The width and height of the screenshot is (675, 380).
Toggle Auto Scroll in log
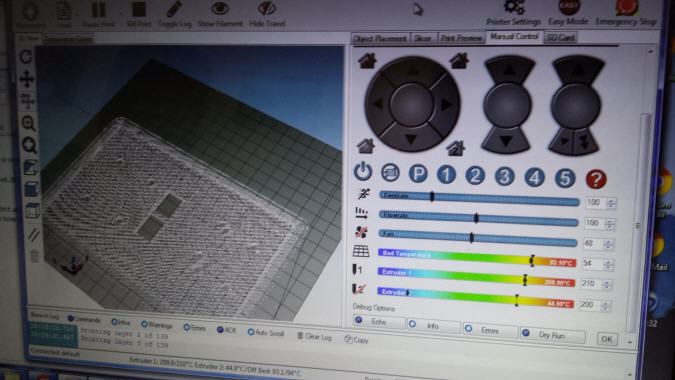pos(266,332)
